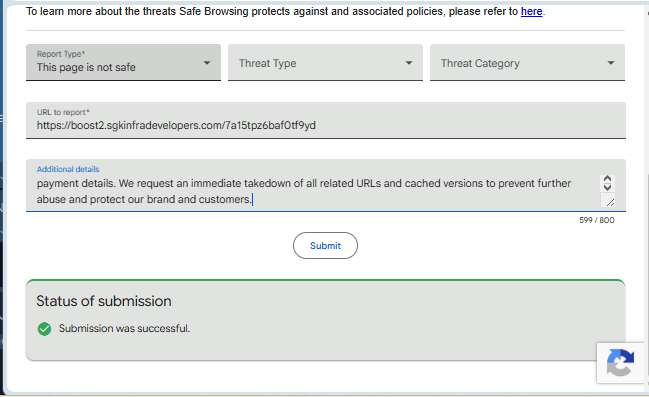Click the green success checkmark icon
This screenshot has height=397, width=649.
coord(44,329)
